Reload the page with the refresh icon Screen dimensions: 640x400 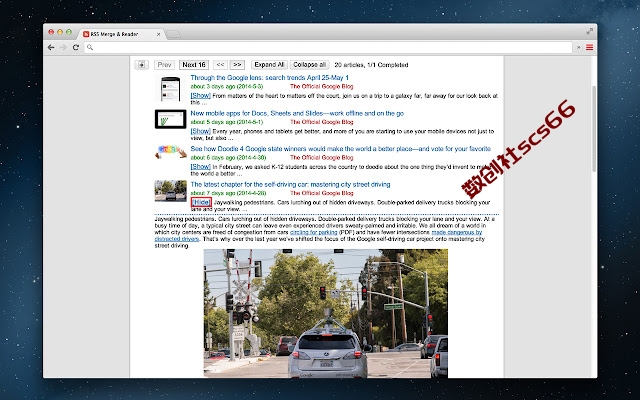coord(76,47)
